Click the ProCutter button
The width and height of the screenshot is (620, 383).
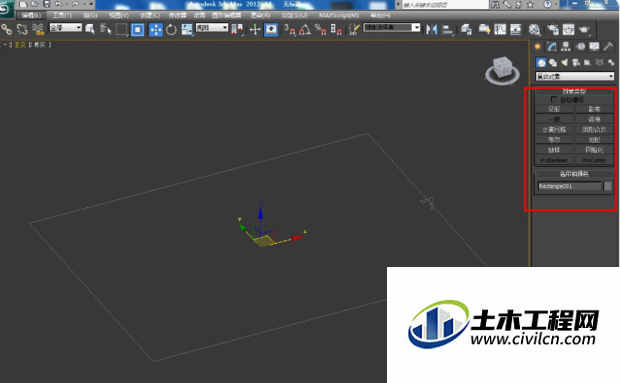594,160
